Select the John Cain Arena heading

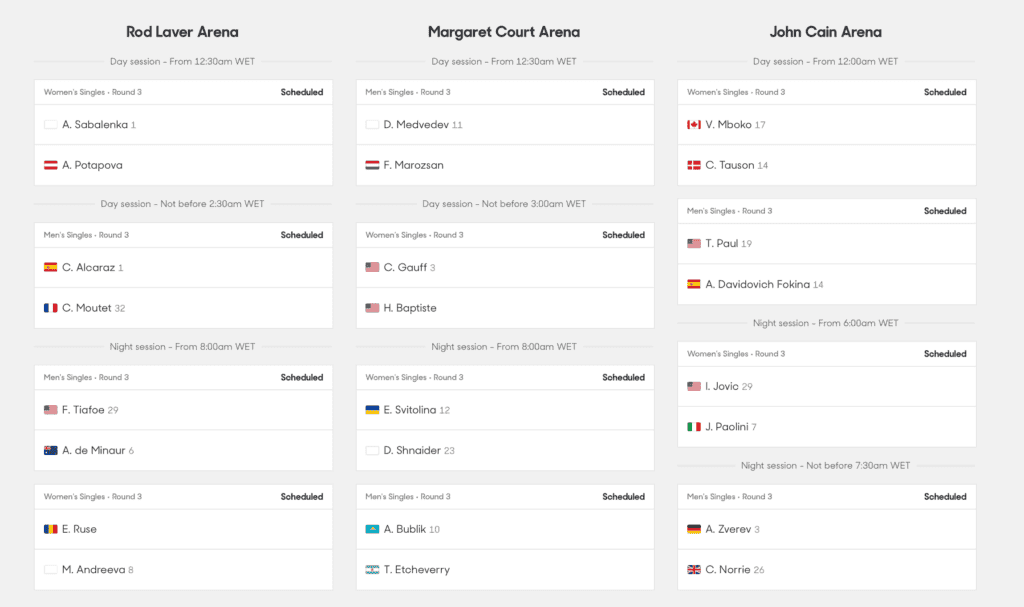tap(825, 32)
